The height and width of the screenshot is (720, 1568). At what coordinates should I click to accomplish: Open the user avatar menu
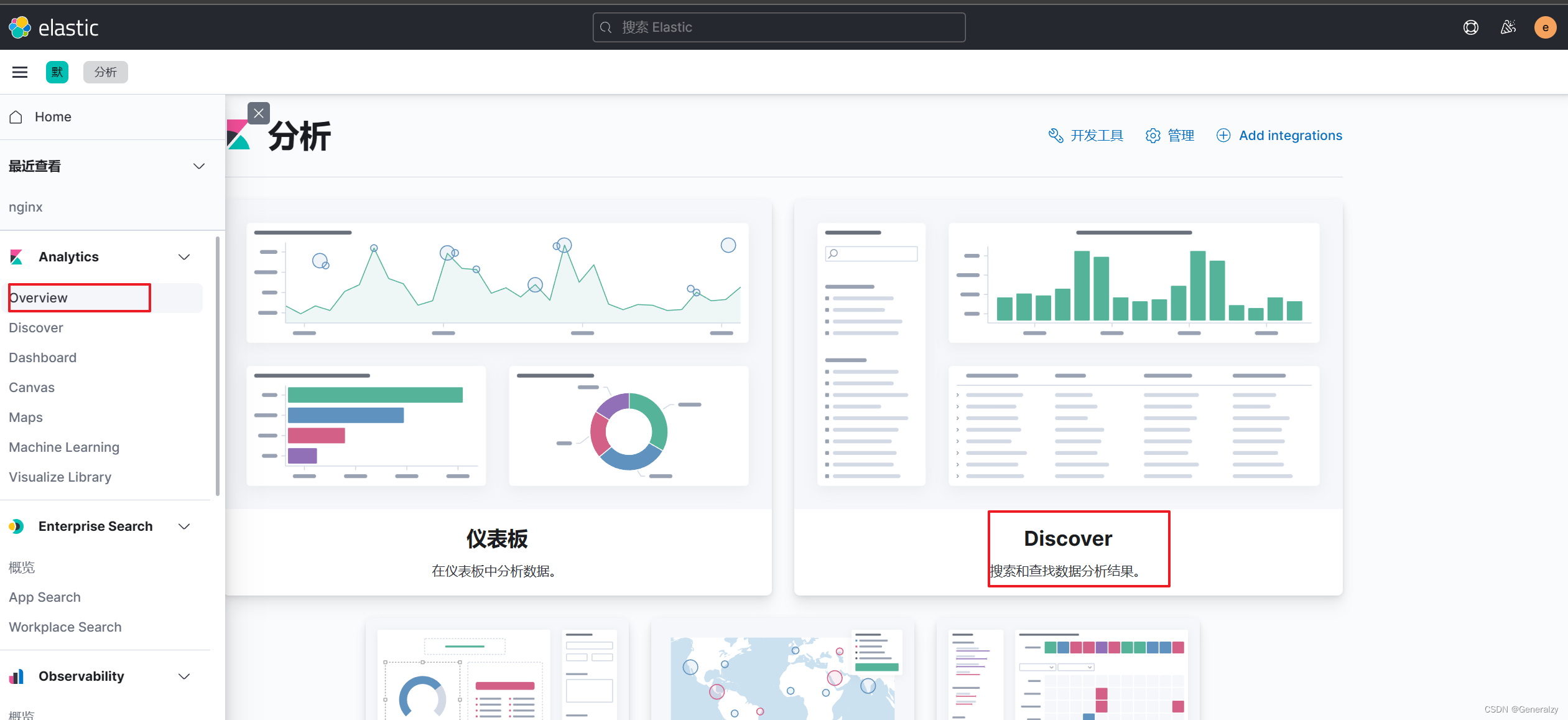click(1545, 27)
